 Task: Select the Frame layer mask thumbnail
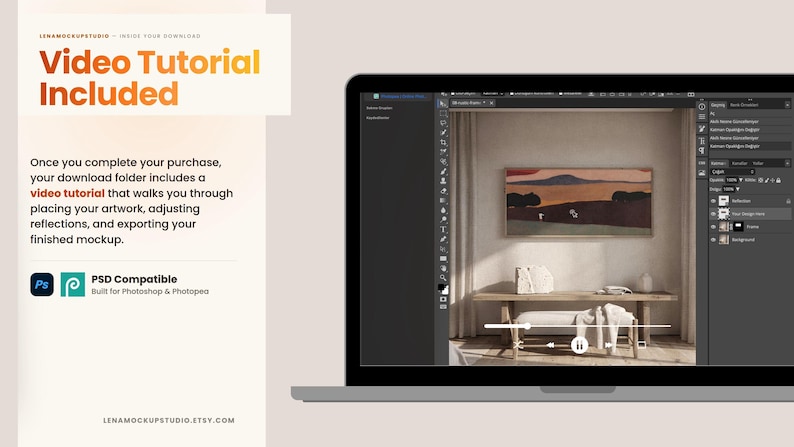pyautogui.click(x=738, y=226)
